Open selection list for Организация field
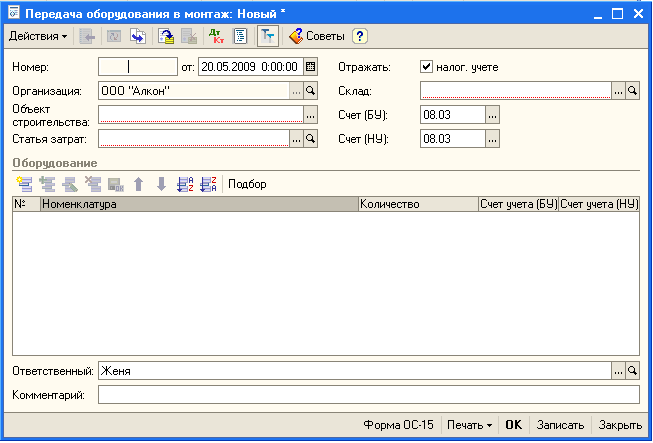 tap(296, 91)
